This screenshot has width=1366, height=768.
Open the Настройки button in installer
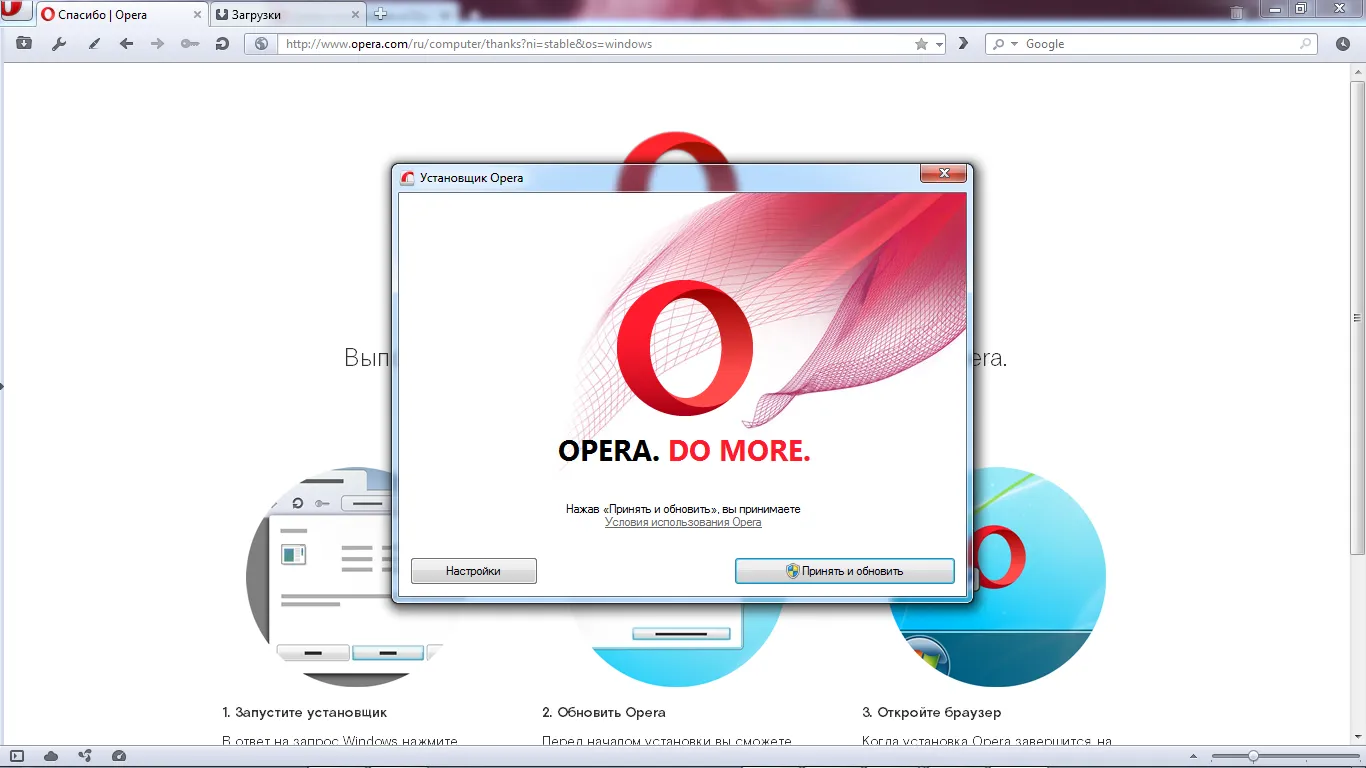pyautogui.click(x=473, y=571)
